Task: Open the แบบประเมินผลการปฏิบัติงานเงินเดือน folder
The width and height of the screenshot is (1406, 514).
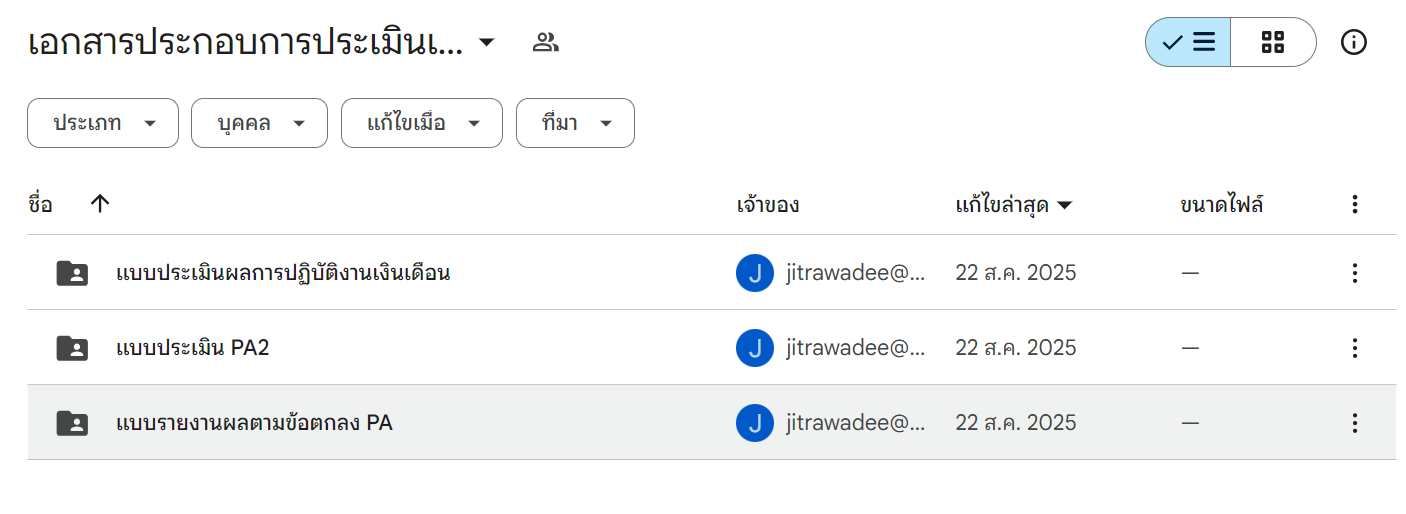Action: pos(283,272)
